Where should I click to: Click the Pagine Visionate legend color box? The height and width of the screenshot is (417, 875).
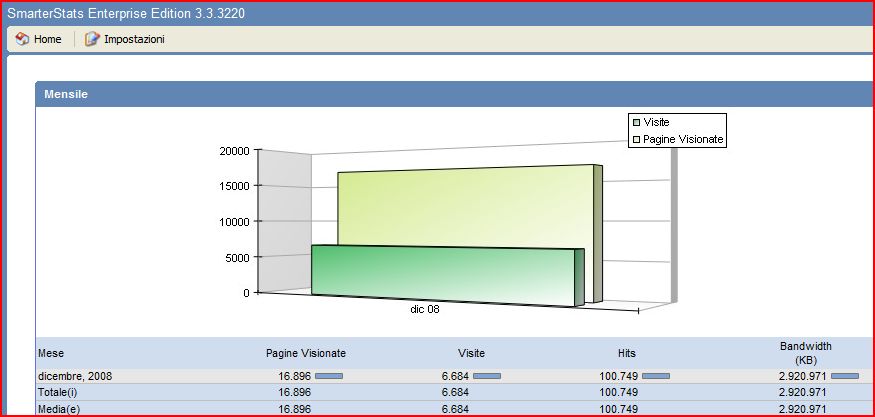636,140
